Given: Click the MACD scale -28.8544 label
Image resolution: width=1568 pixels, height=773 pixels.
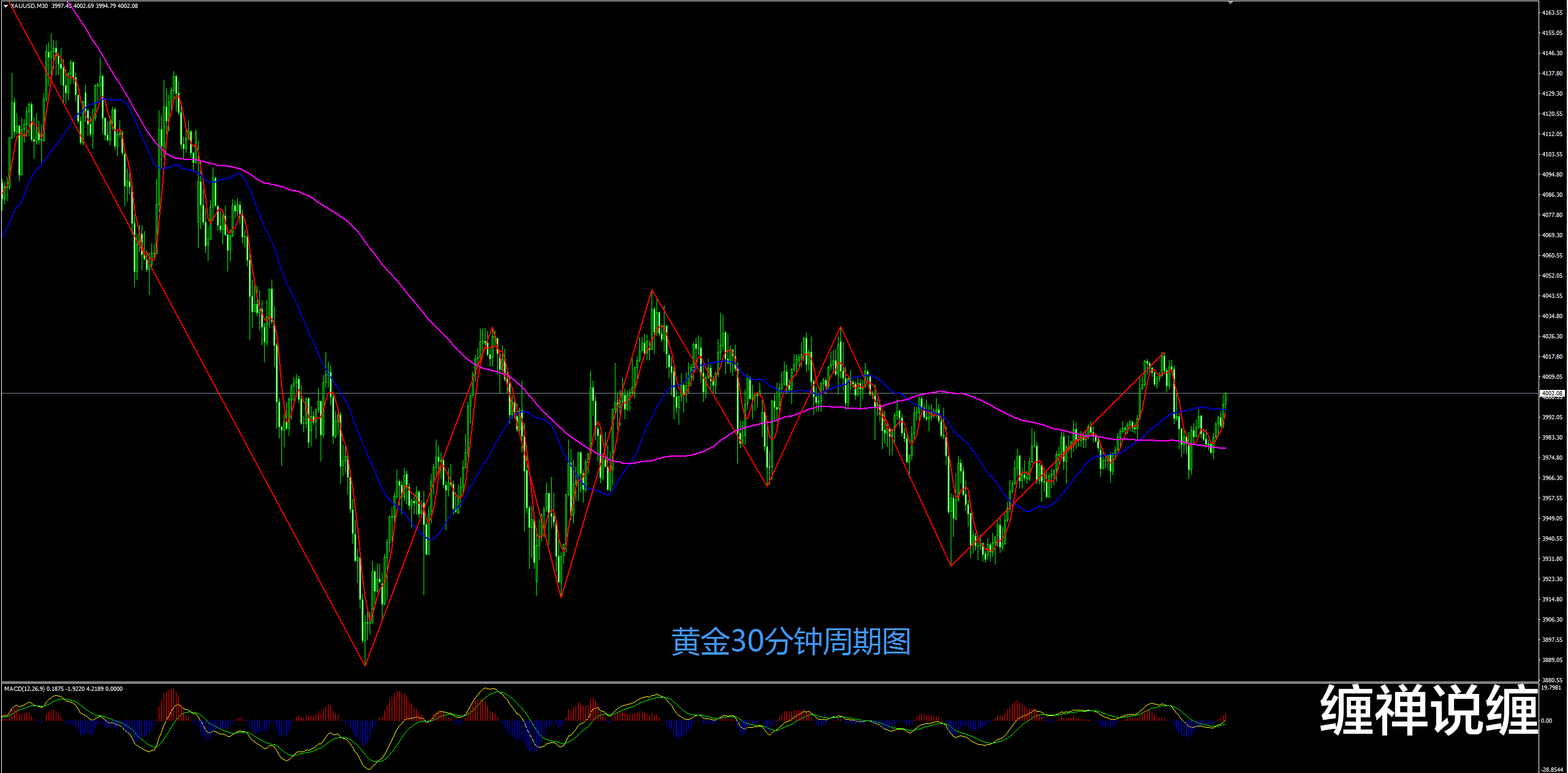Looking at the screenshot, I should click(x=1552, y=769).
